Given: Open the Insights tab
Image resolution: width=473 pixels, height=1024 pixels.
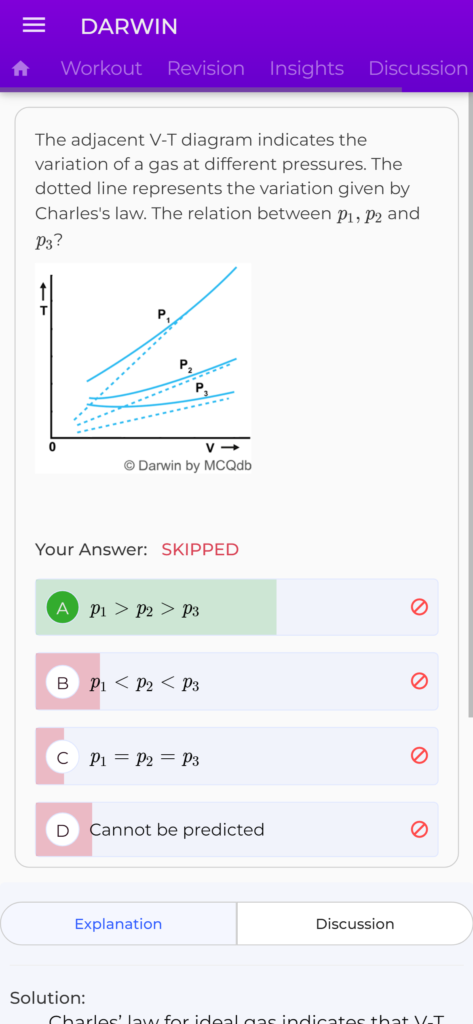Looking at the screenshot, I should (x=306, y=69).
